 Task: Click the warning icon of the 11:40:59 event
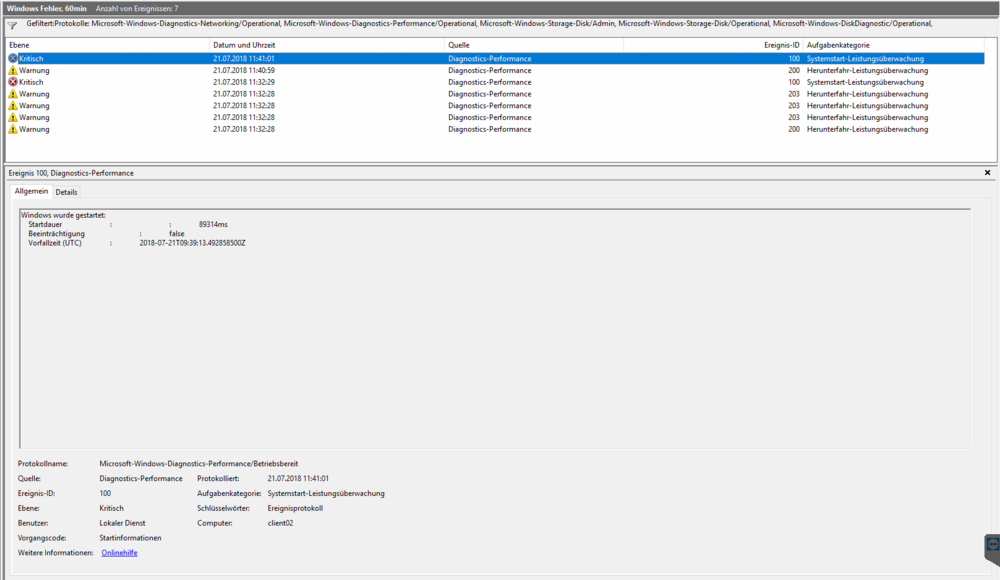tap(13, 71)
